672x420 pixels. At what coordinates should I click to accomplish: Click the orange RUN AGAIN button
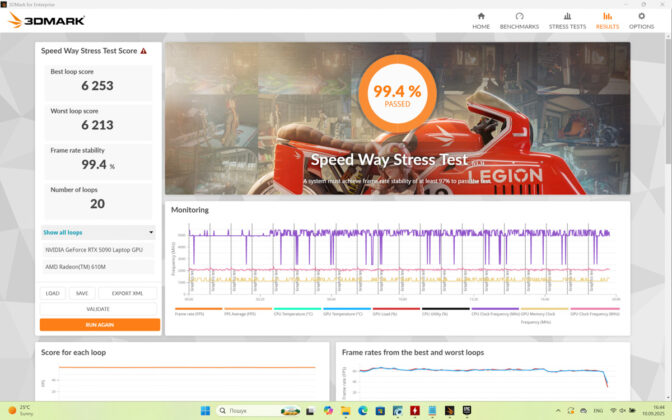[100, 324]
